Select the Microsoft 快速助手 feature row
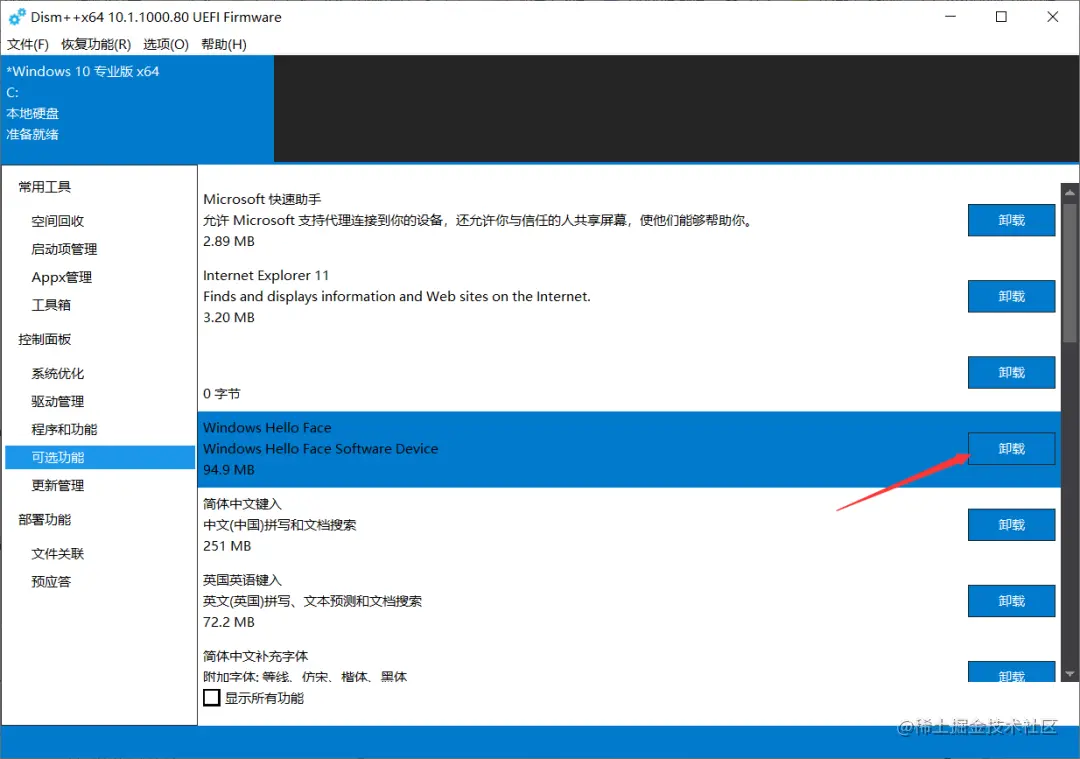The width and height of the screenshot is (1080, 759). click(x=628, y=220)
